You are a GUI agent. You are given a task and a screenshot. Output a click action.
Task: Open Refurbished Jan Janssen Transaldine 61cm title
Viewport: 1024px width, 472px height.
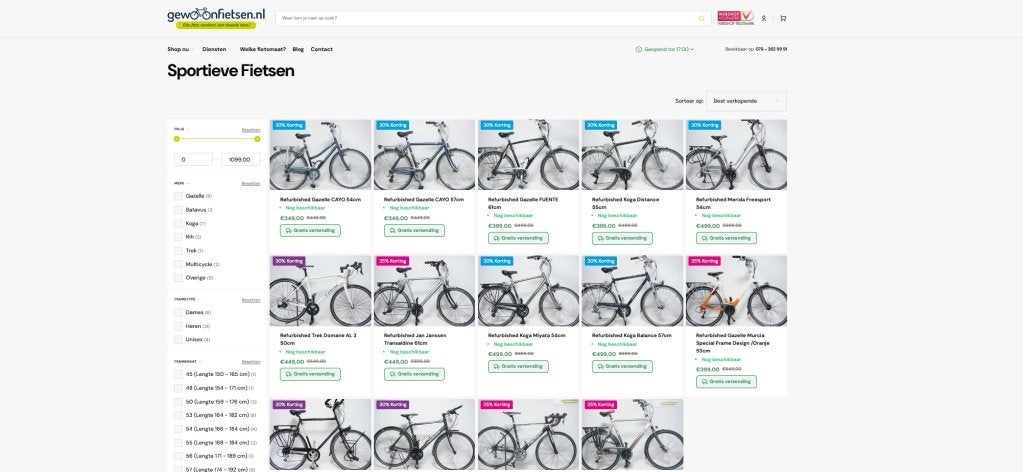[415, 339]
